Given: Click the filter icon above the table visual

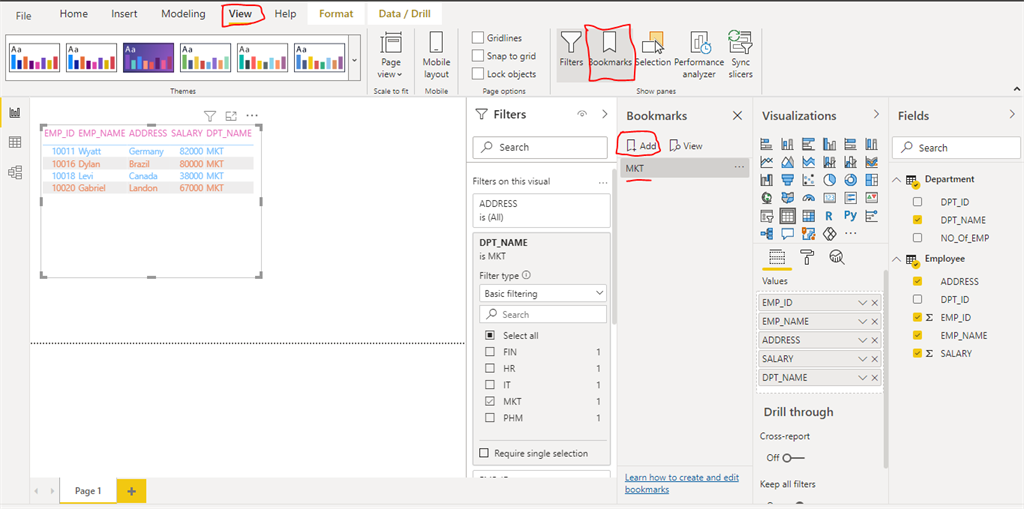Looking at the screenshot, I should point(210,116).
